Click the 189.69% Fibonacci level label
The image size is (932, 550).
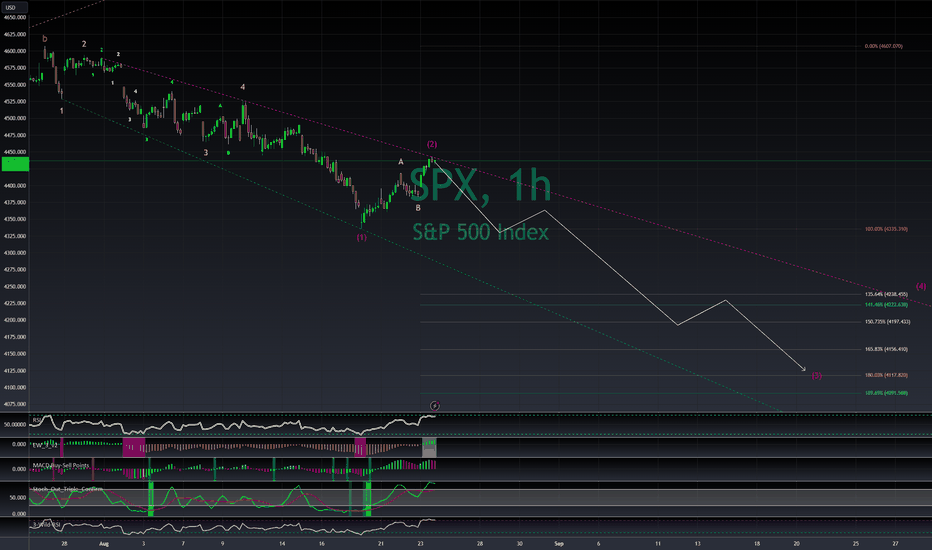pos(886,393)
